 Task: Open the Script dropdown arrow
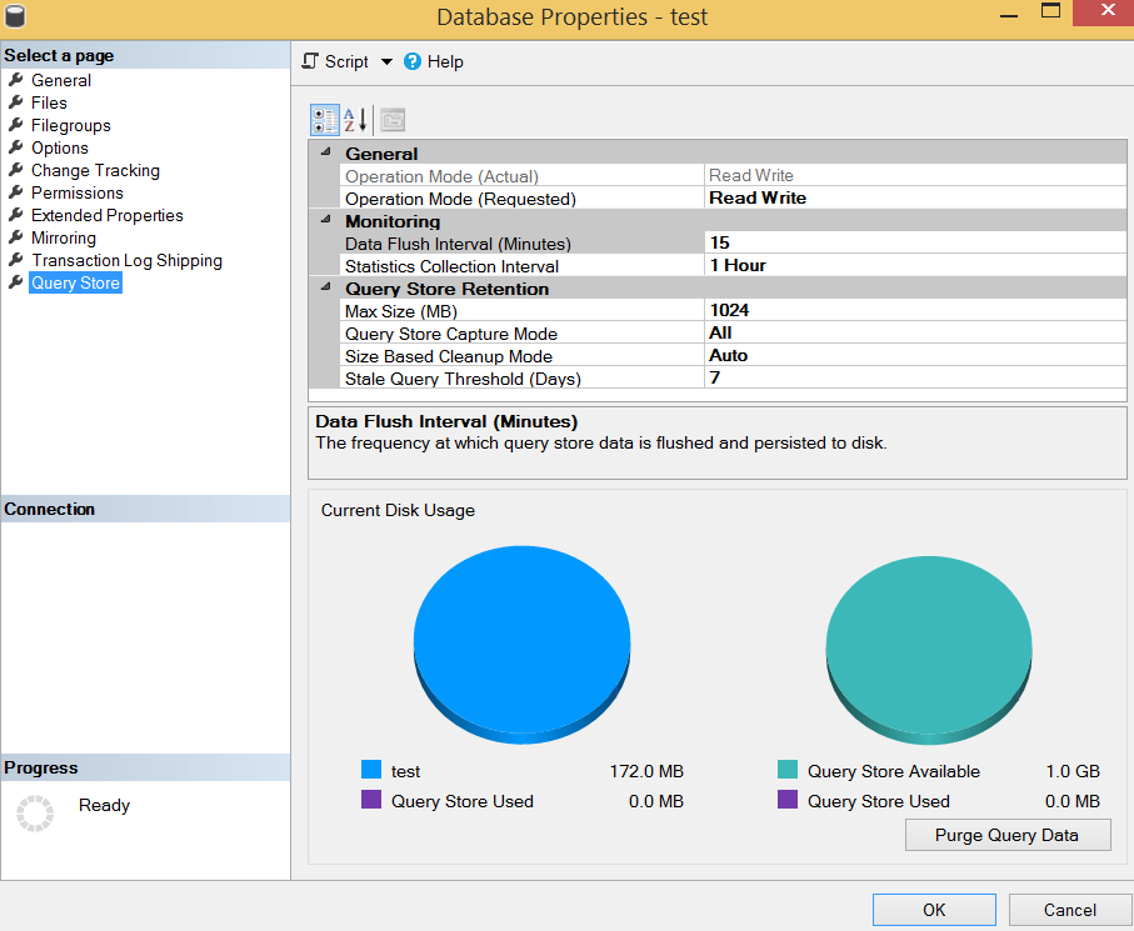point(387,61)
